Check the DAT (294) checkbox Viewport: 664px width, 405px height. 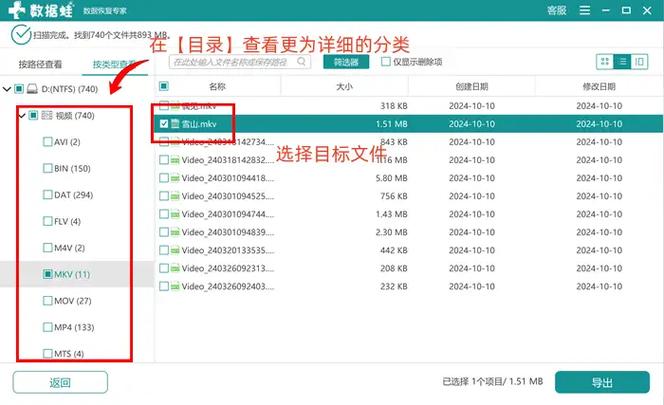click(x=48, y=194)
